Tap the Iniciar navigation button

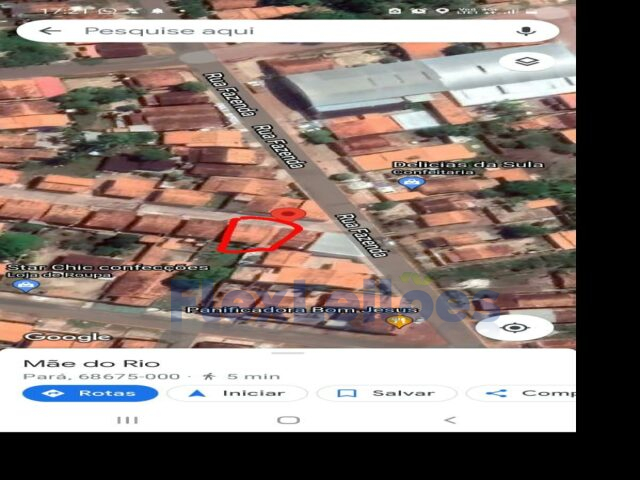click(237, 393)
